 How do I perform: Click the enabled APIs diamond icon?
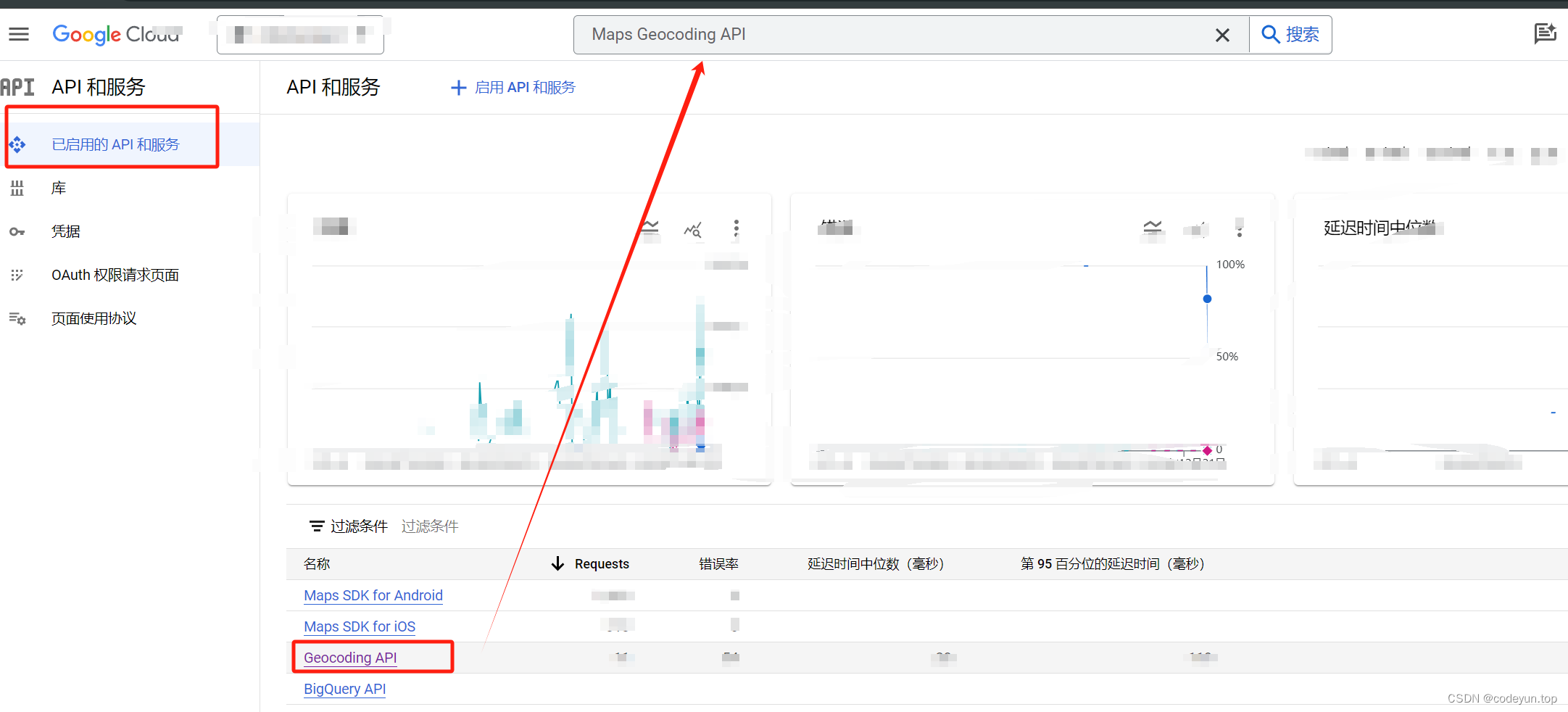(17, 145)
